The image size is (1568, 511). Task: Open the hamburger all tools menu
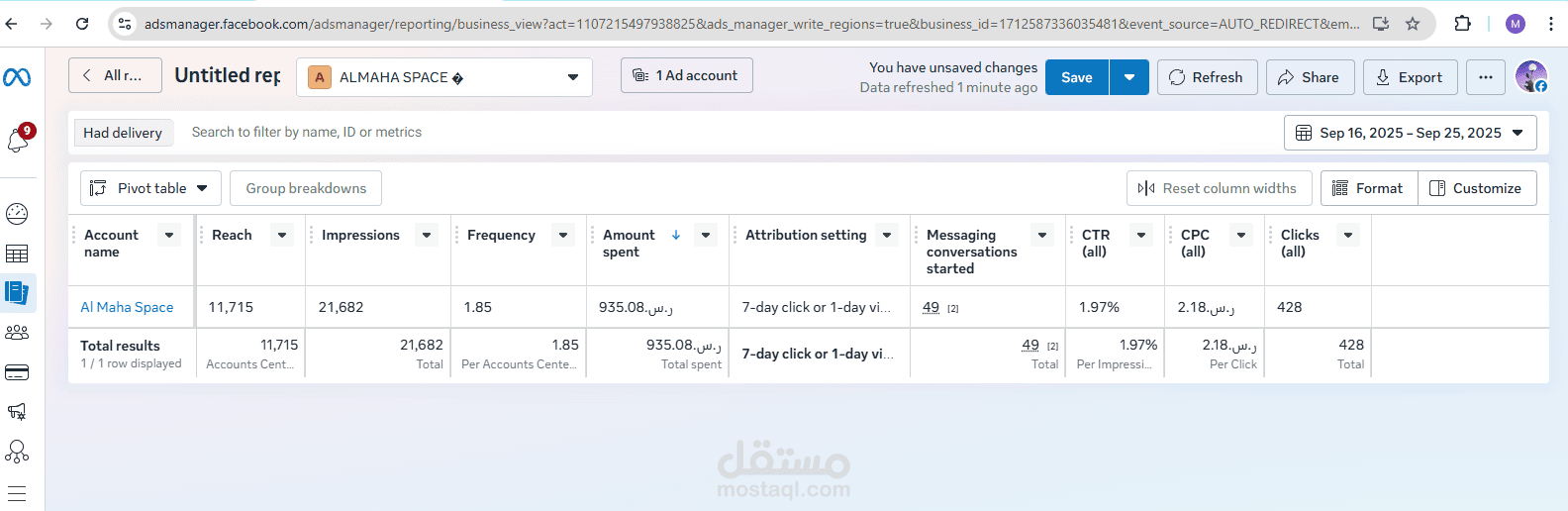tap(17, 492)
